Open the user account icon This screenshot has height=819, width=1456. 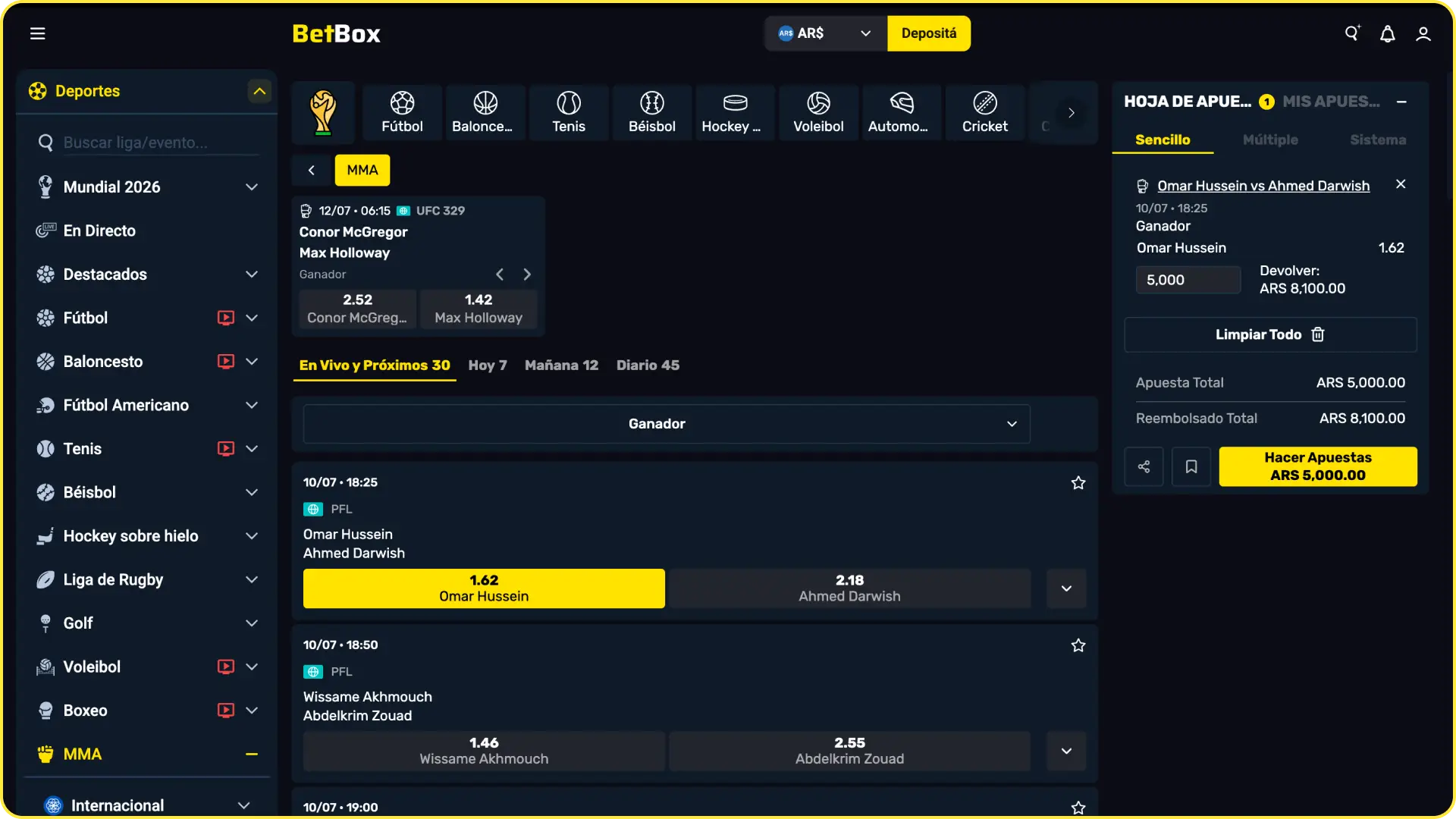(1423, 33)
